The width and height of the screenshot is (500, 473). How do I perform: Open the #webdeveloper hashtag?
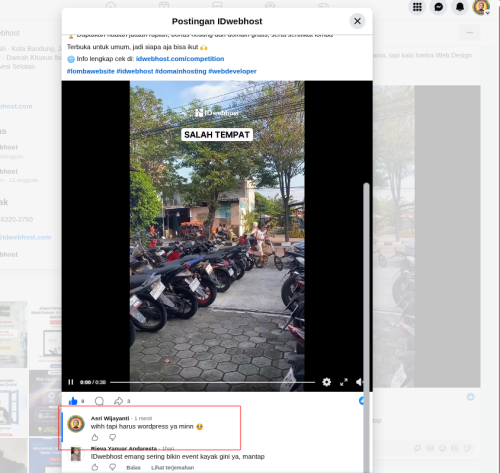pyautogui.click(x=232, y=71)
